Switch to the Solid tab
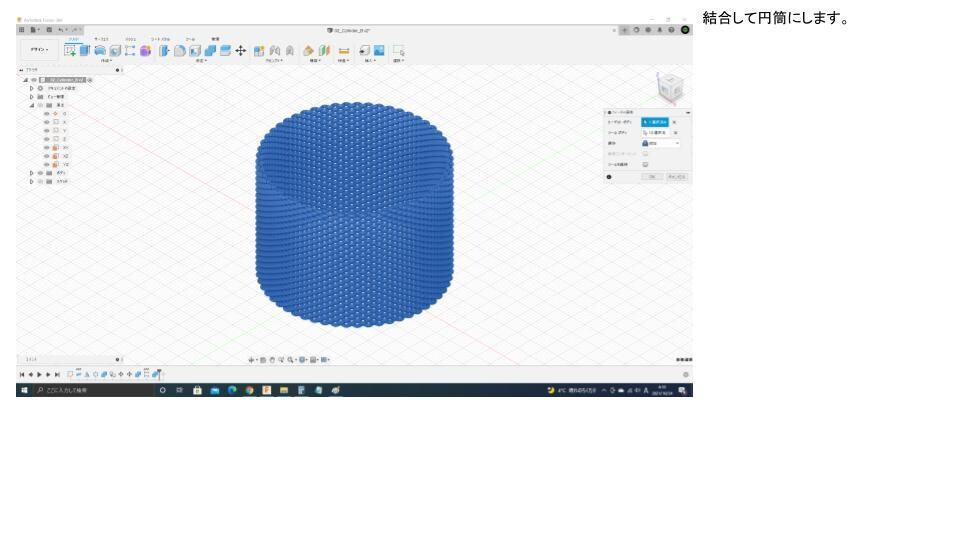The width and height of the screenshot is (960, 540). (73, 39)
